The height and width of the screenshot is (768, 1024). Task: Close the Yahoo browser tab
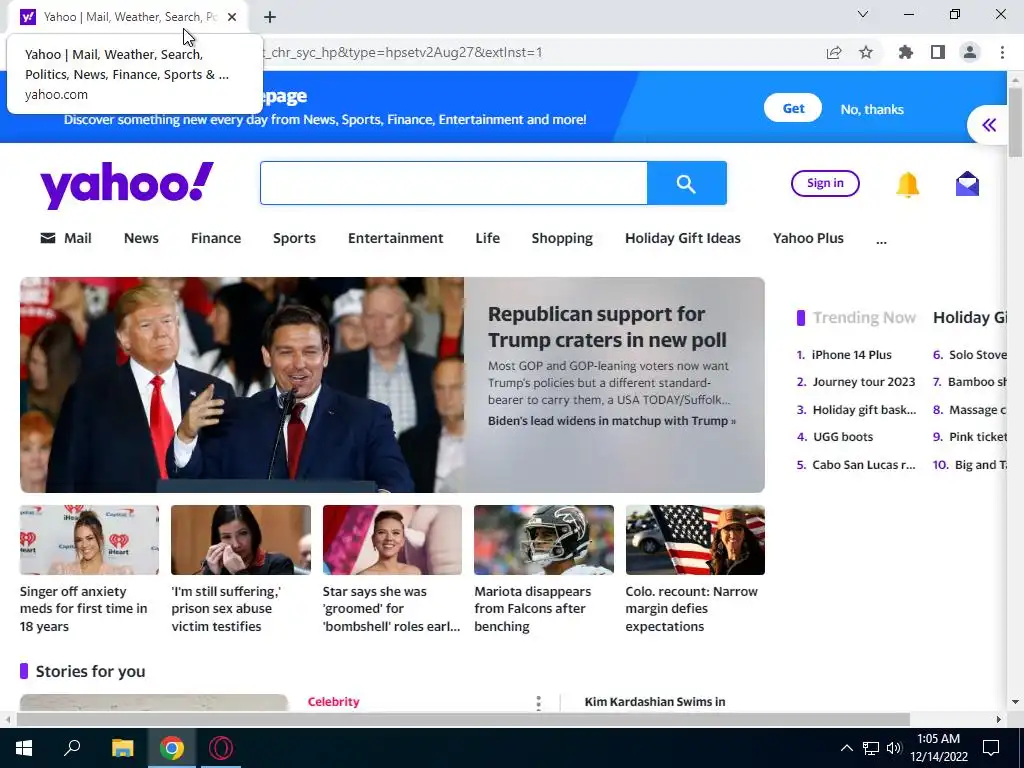(232, 17)
